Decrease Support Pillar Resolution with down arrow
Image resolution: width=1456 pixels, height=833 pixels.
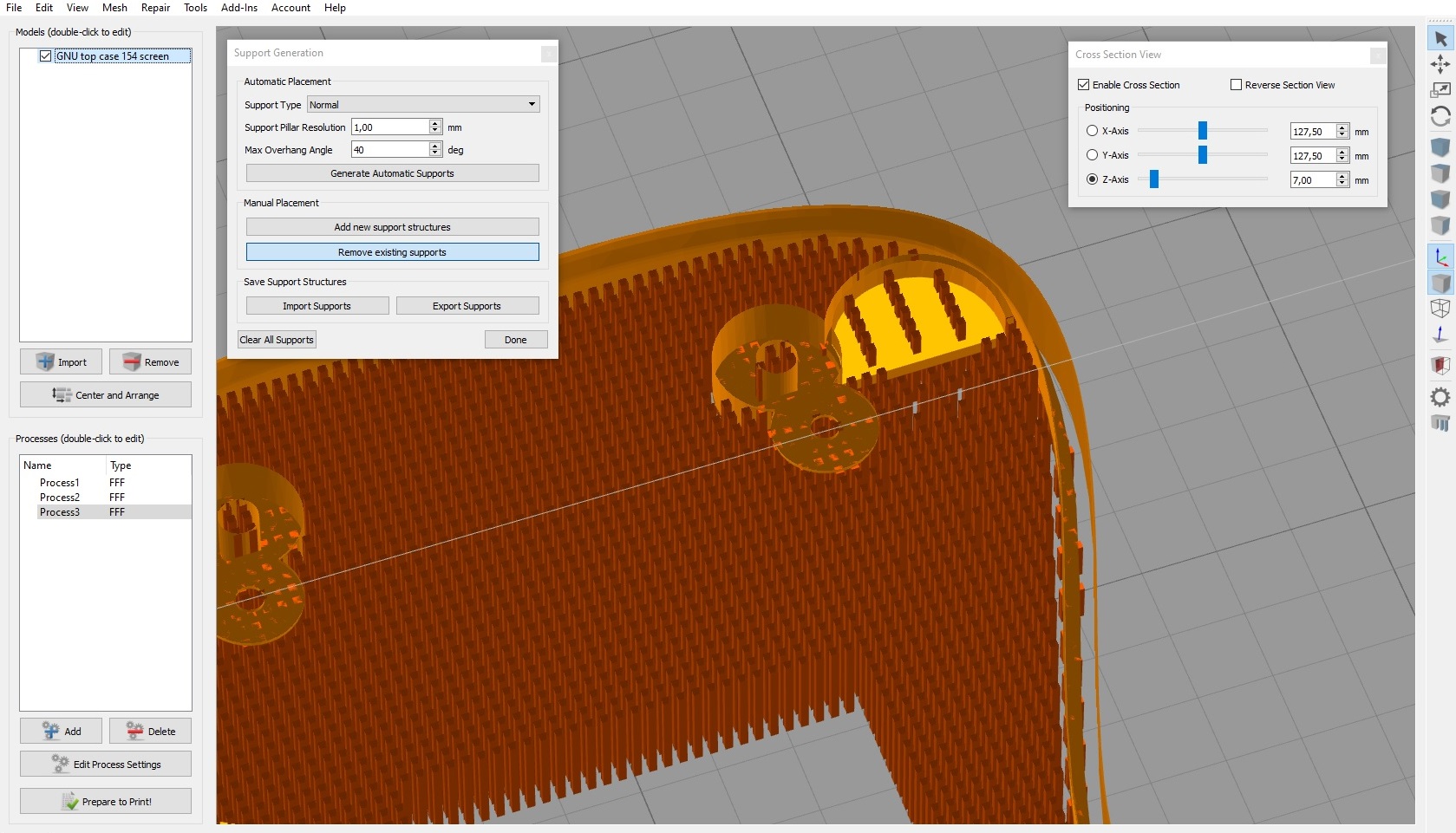435,131
